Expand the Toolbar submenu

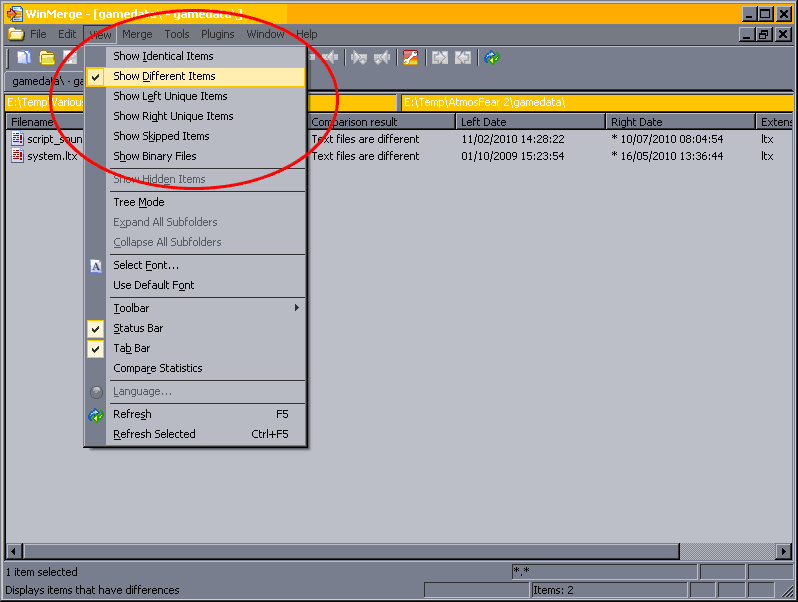(195, 308)
